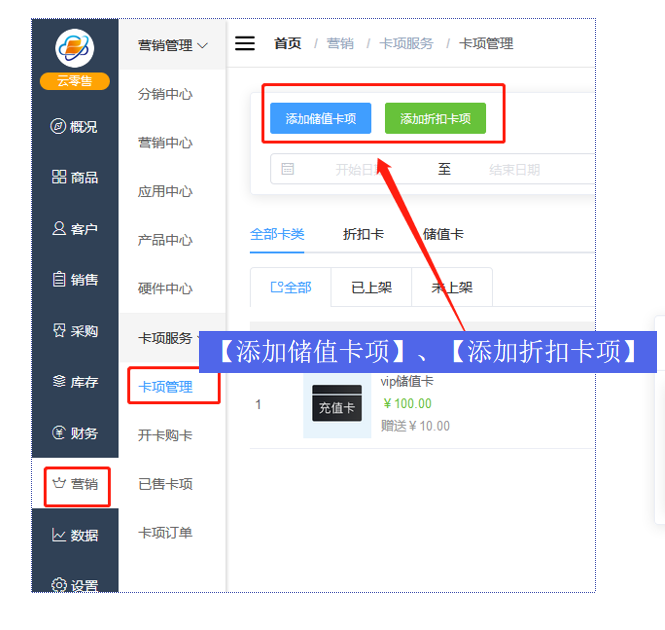Open 已售卡项 menu item

(x=165, y=484)
